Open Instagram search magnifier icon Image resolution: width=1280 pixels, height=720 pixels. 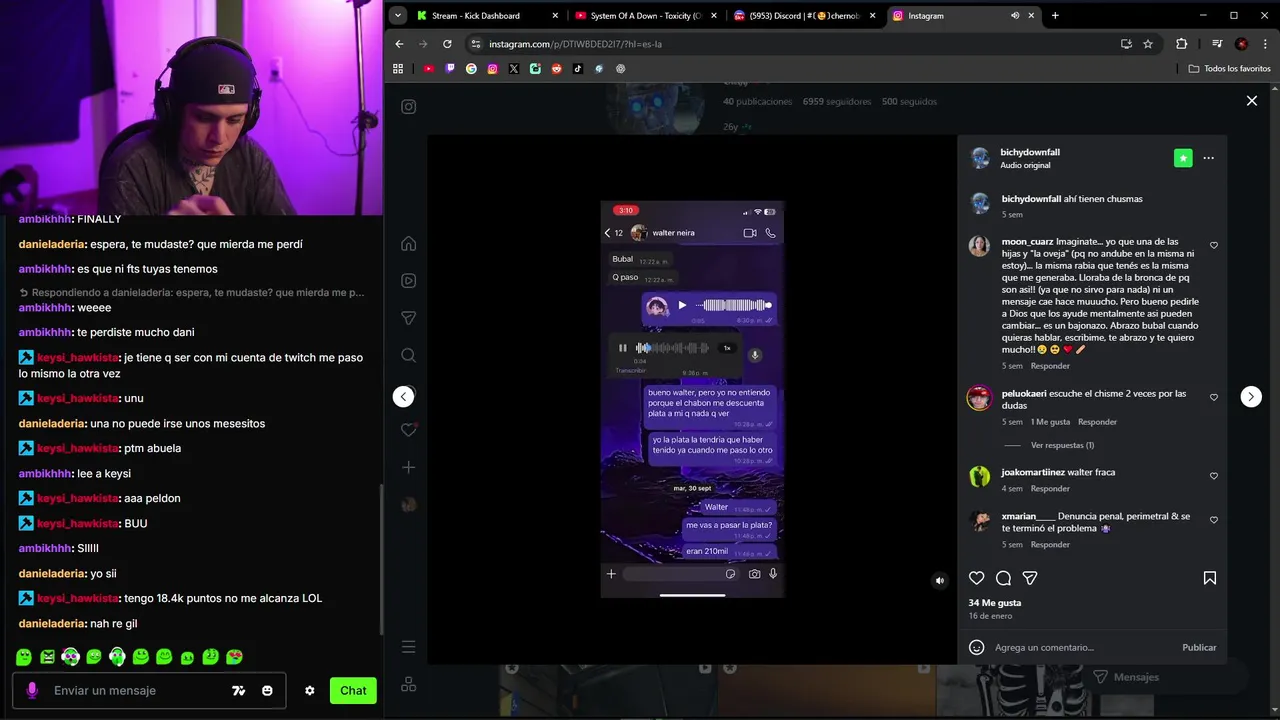point(408,355)
